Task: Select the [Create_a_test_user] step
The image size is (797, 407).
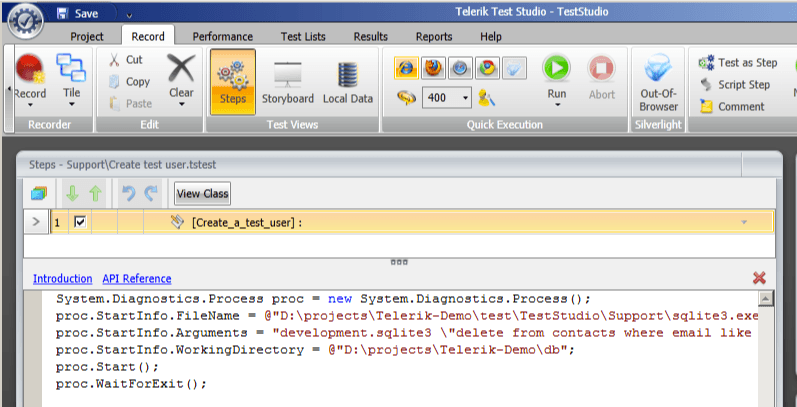Action: 247,223
